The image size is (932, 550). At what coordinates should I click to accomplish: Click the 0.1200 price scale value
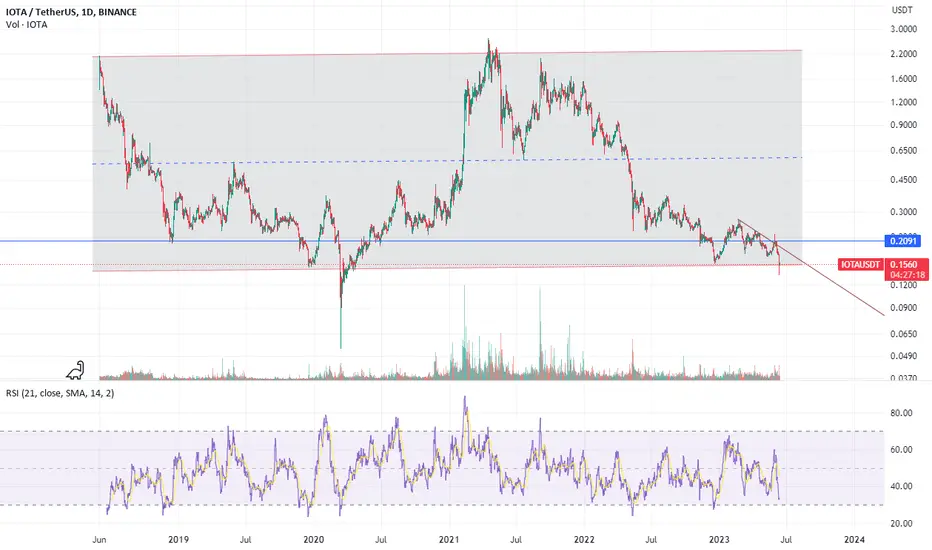click(x=903, y=285)
